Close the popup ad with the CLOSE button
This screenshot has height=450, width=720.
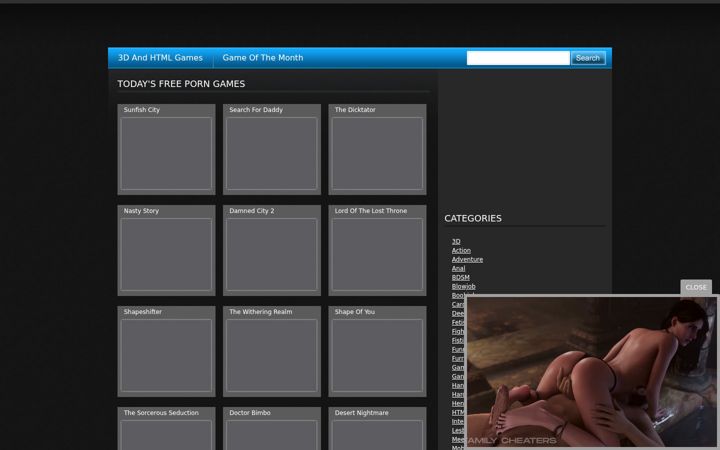tap(696, 287)
